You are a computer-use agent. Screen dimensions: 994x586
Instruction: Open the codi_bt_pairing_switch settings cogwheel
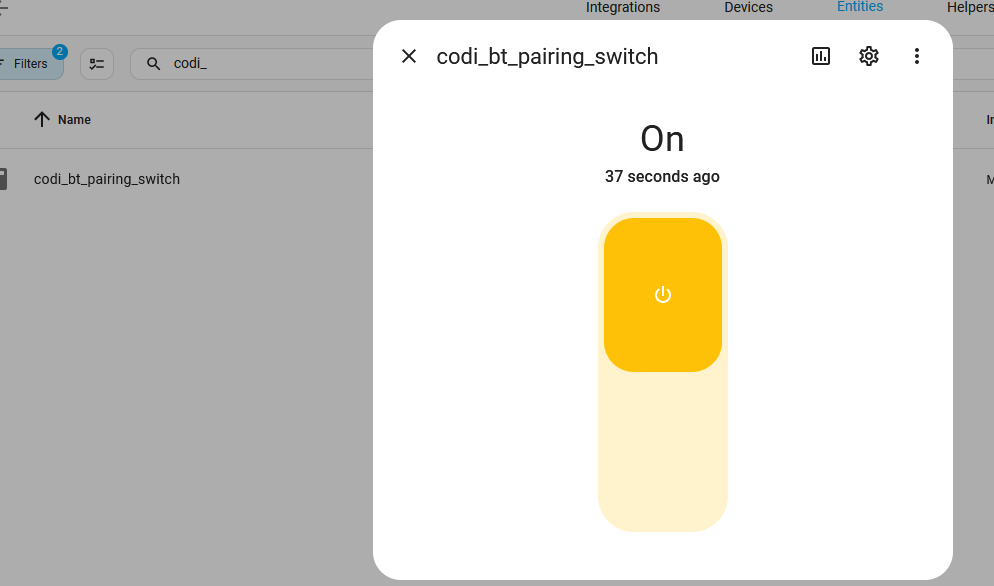coord(868,56)
